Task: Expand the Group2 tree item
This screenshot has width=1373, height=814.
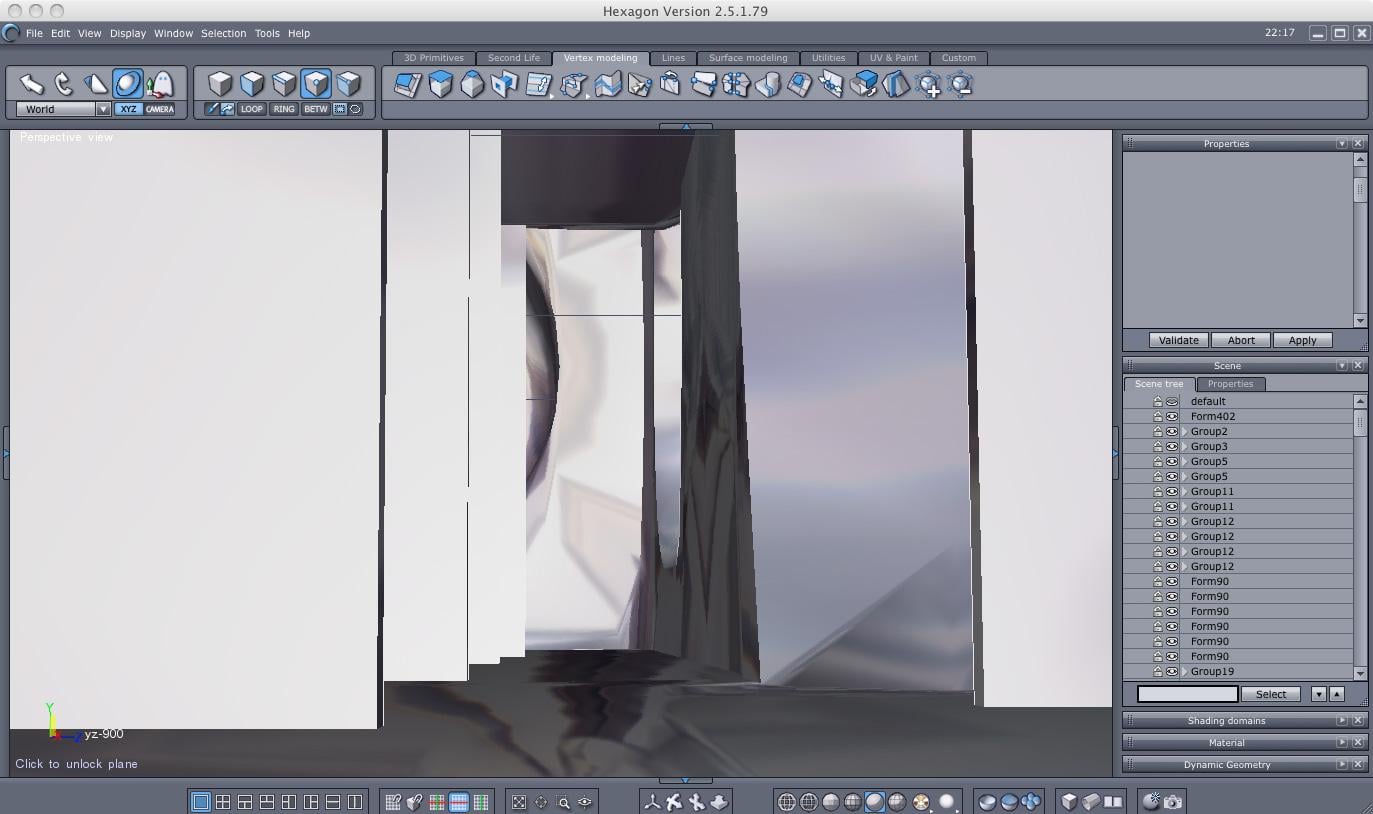Action: coord(1185,431)
